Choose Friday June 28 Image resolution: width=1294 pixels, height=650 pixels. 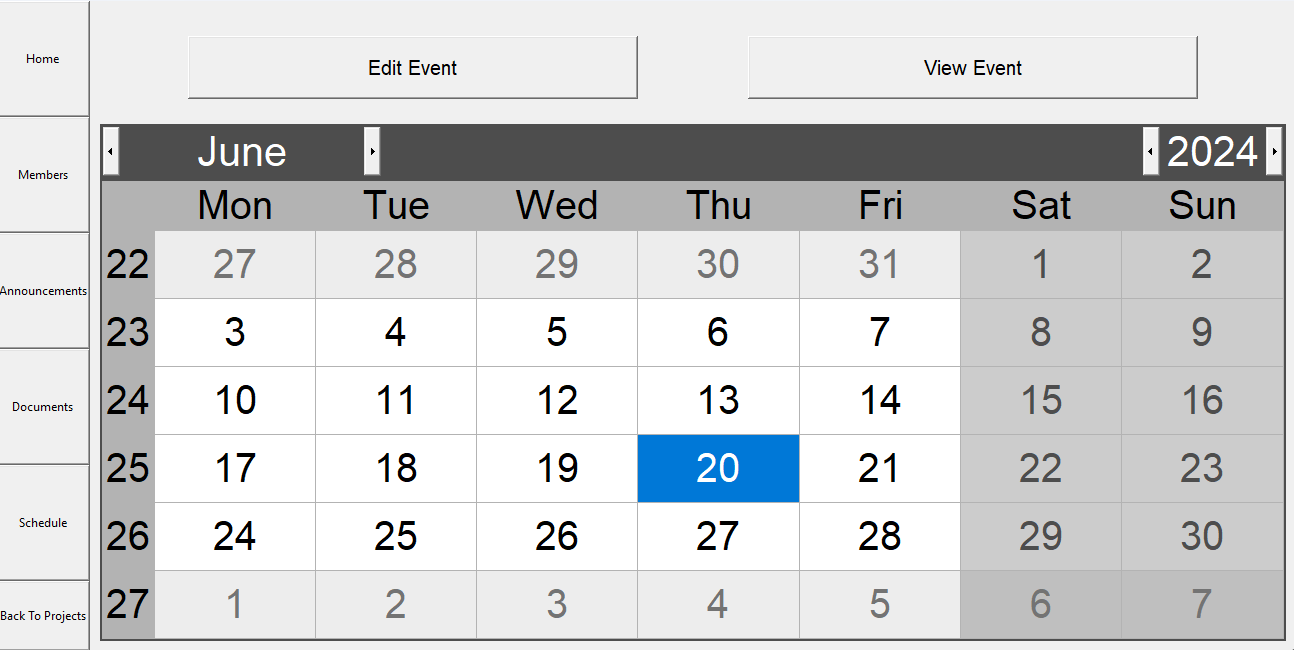tap(879, 536)
